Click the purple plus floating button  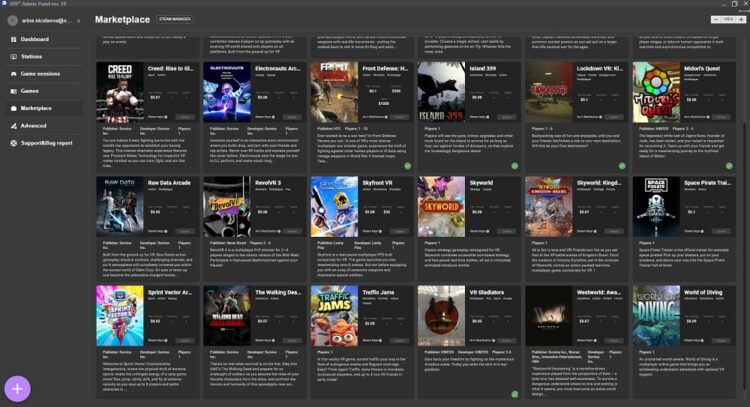17,389
